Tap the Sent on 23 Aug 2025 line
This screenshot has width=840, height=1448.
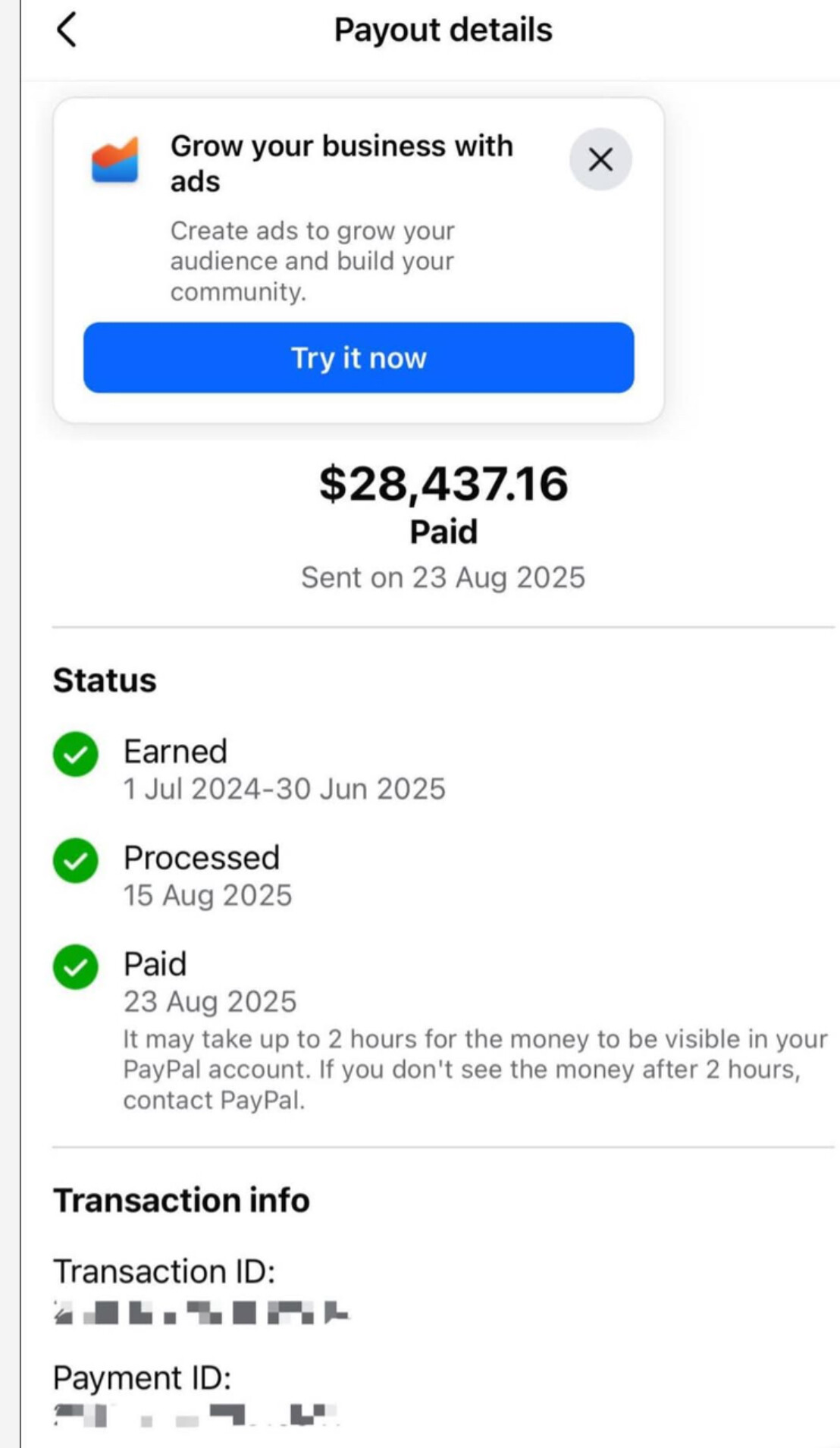pos(444,577)
